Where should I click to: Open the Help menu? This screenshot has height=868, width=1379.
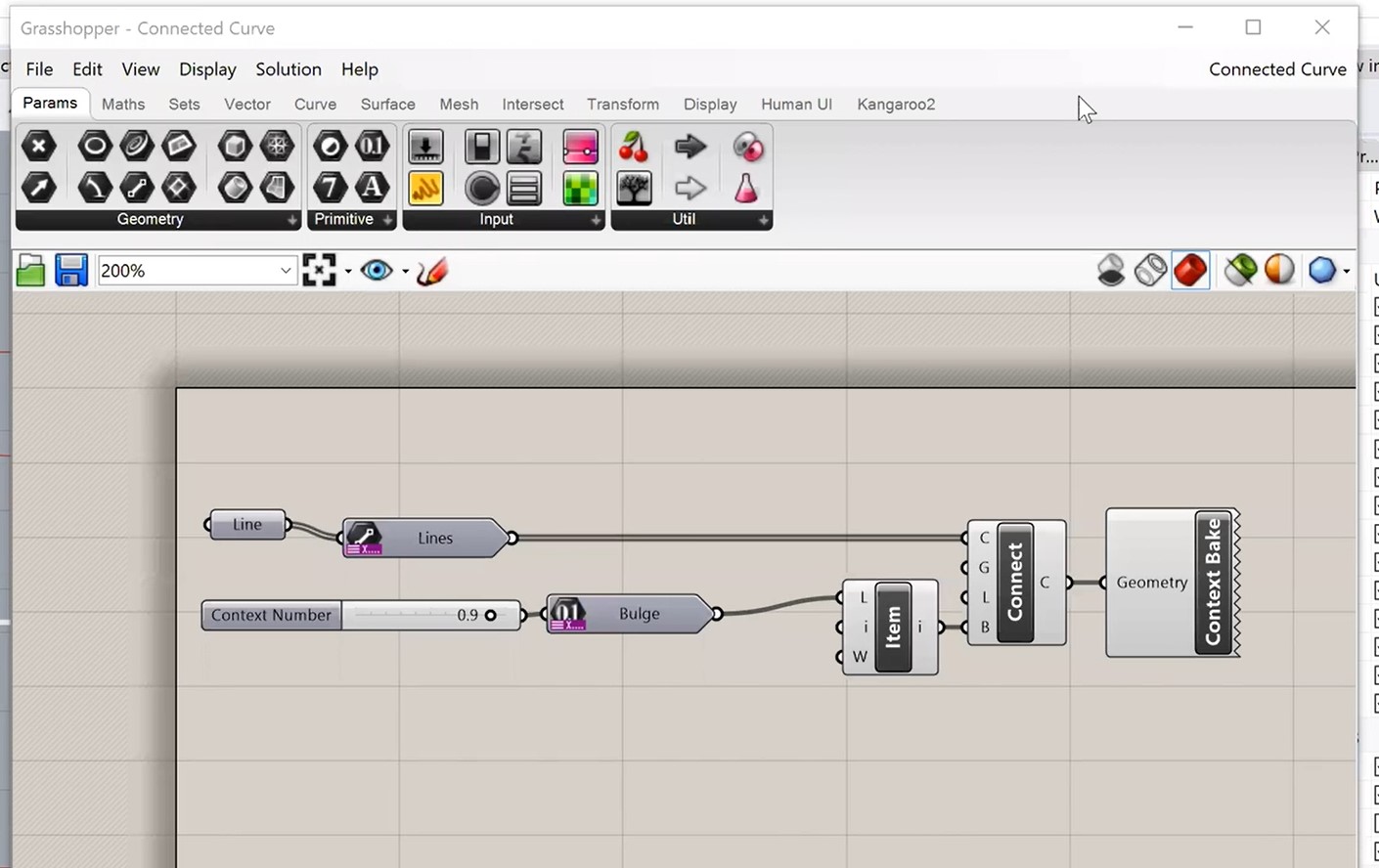tap(360, 69)
